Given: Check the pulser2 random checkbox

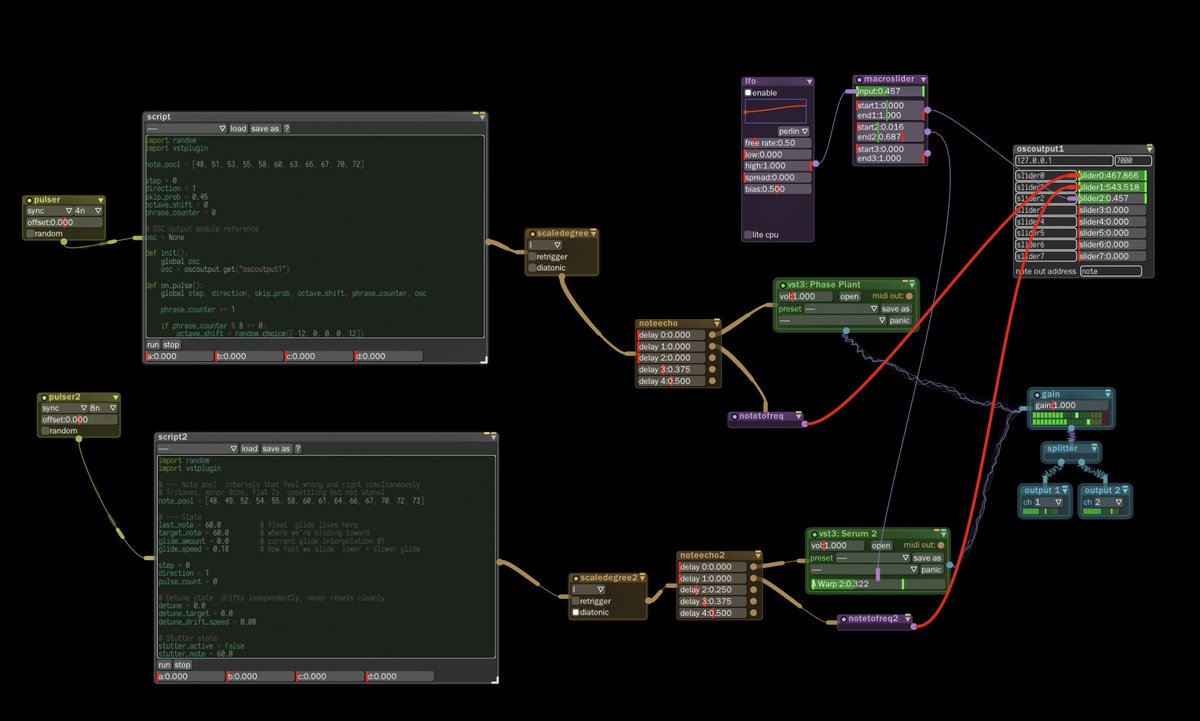Looking at the screenshot, I should pos(46,430).
